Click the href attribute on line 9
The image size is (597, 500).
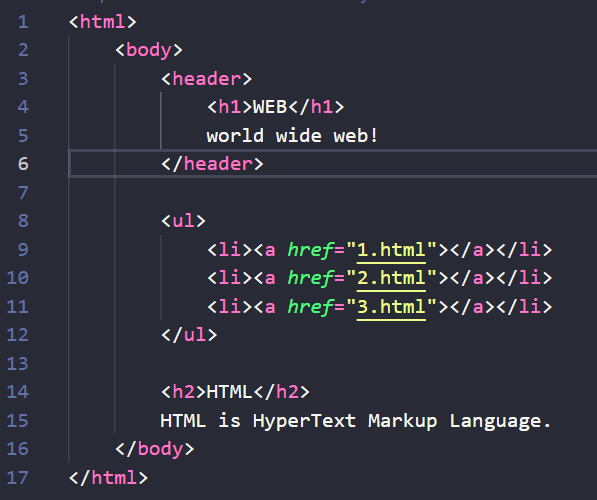[x=310, y=250]
